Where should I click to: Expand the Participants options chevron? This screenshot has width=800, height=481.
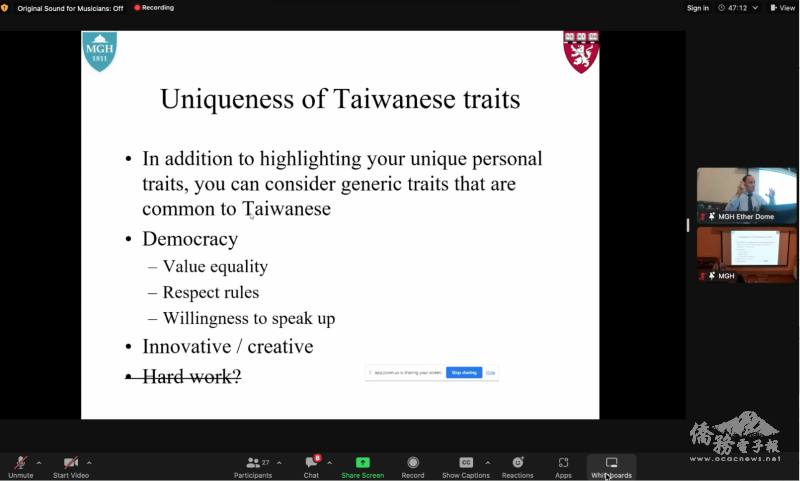coord(279,462)
